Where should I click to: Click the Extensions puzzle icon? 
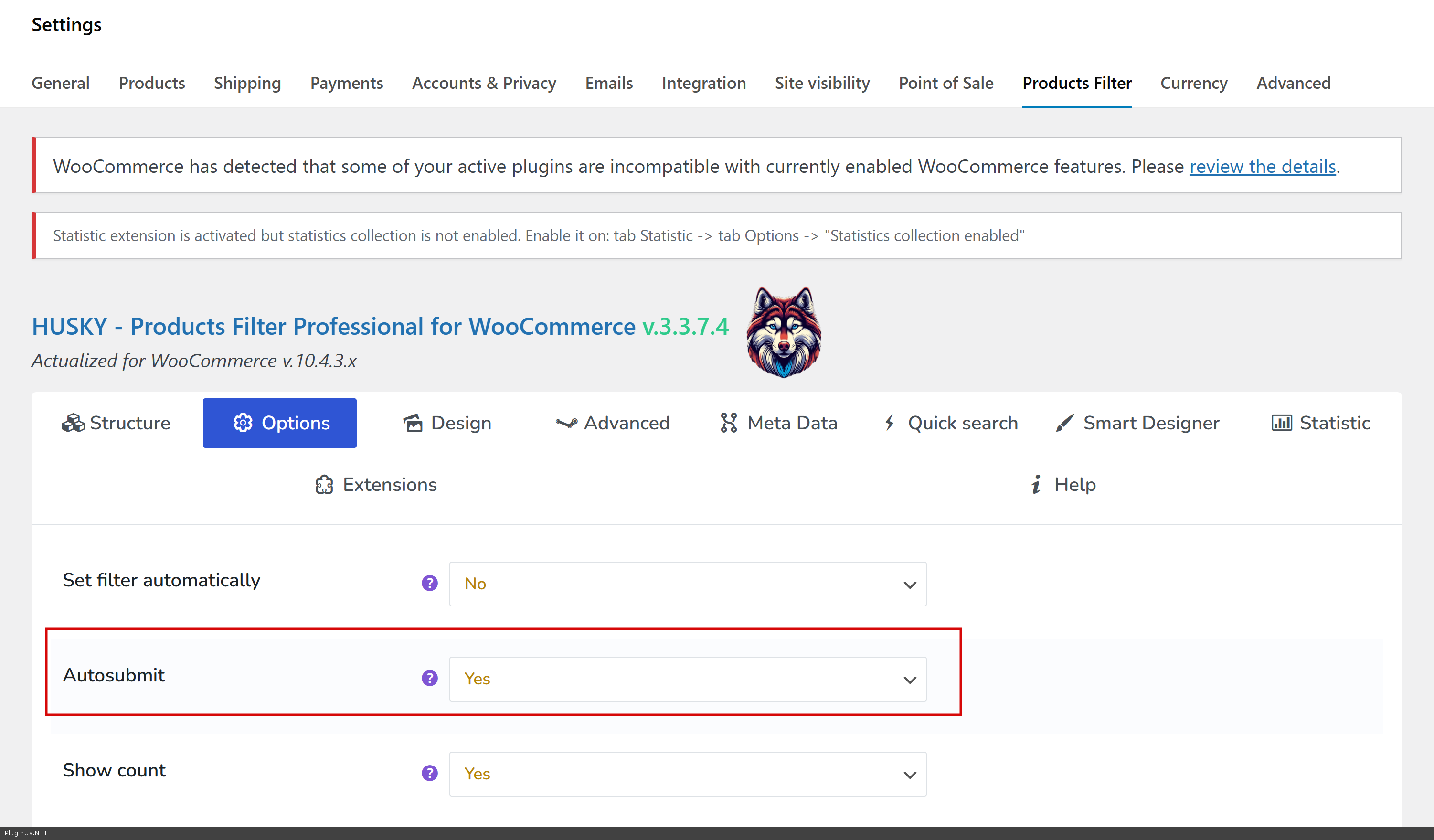tap(324, 484)
